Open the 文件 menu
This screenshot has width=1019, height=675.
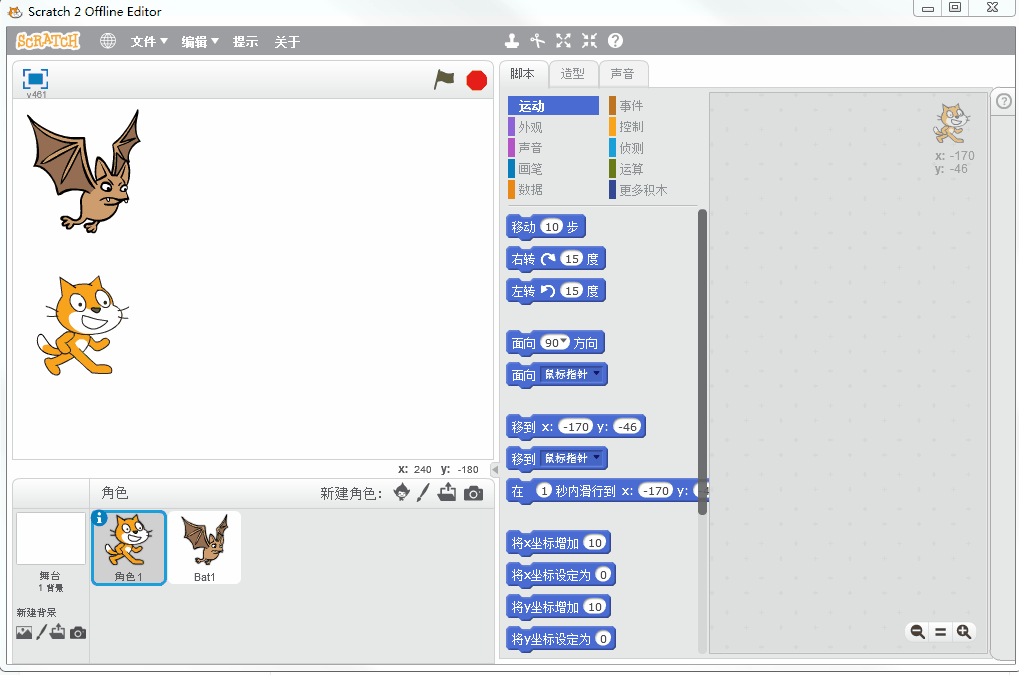point(149,42)
